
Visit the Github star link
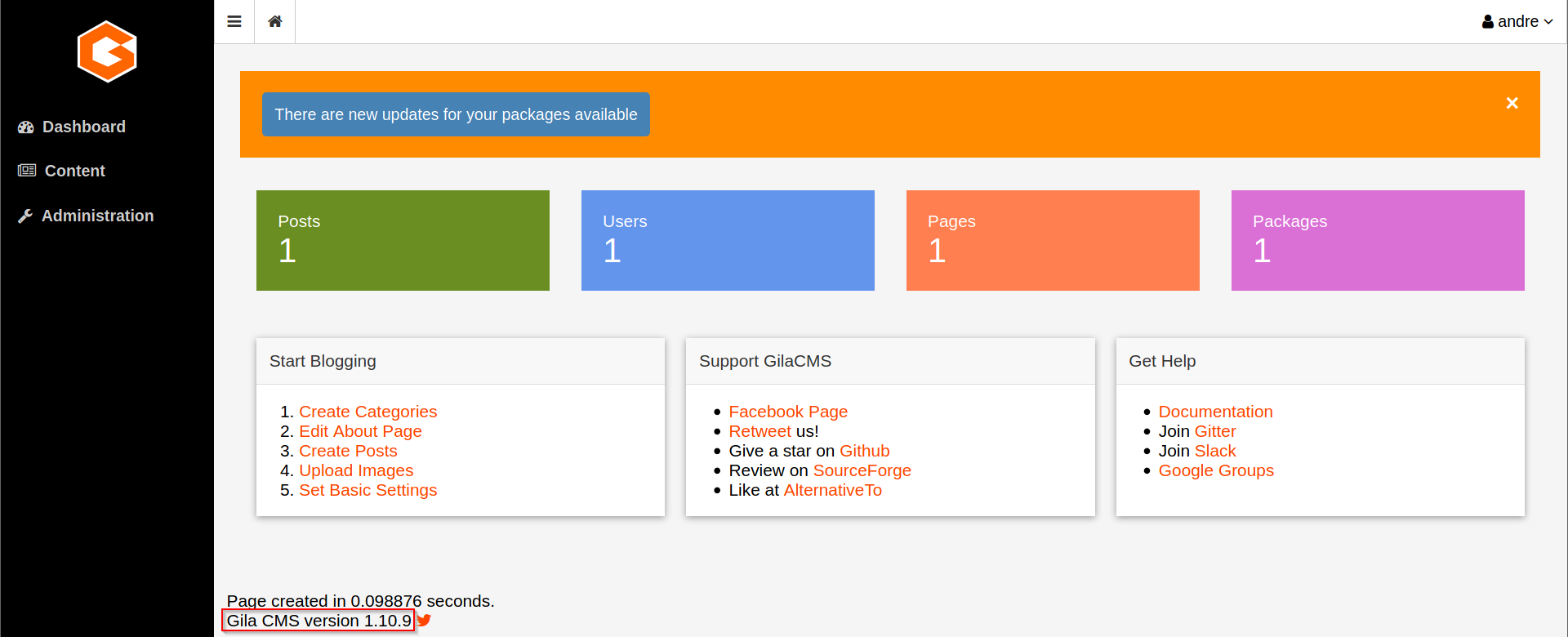pos(864,451)
